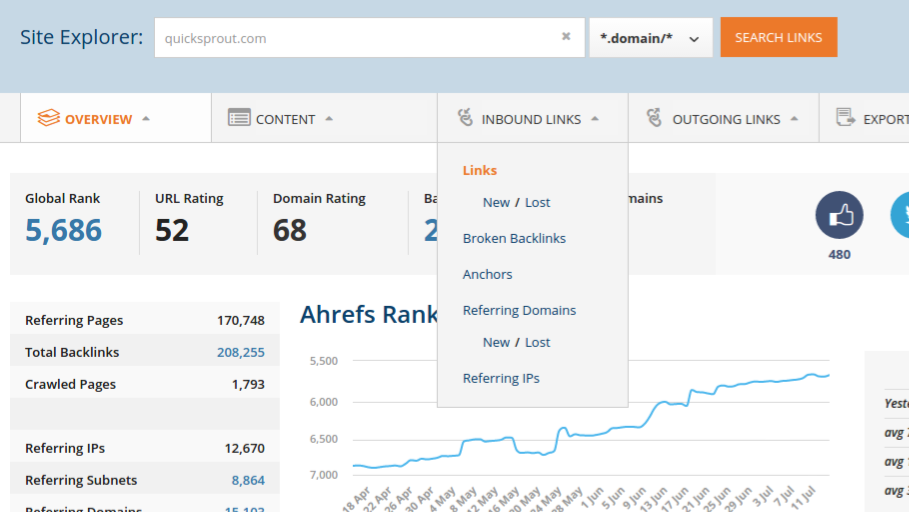
Task: Click the Referring IPs value 12,670
Action: (245, 448)
